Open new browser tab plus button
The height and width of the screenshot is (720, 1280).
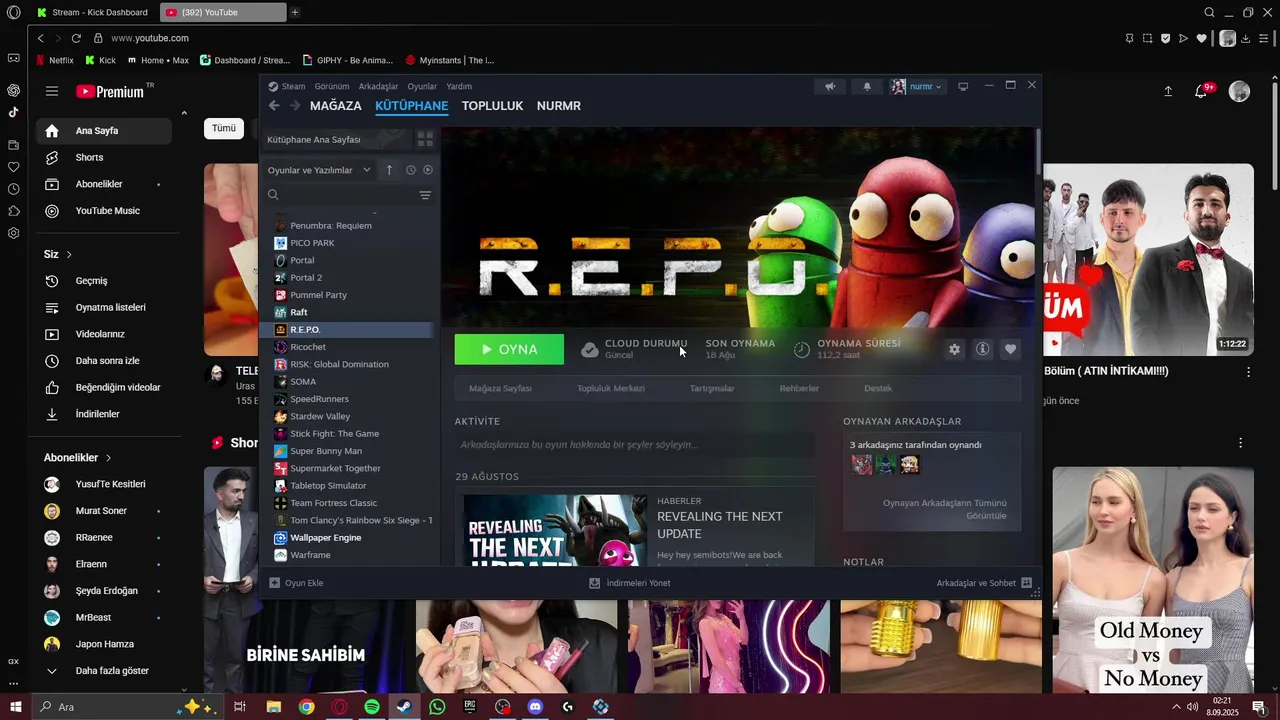point(295,12)
